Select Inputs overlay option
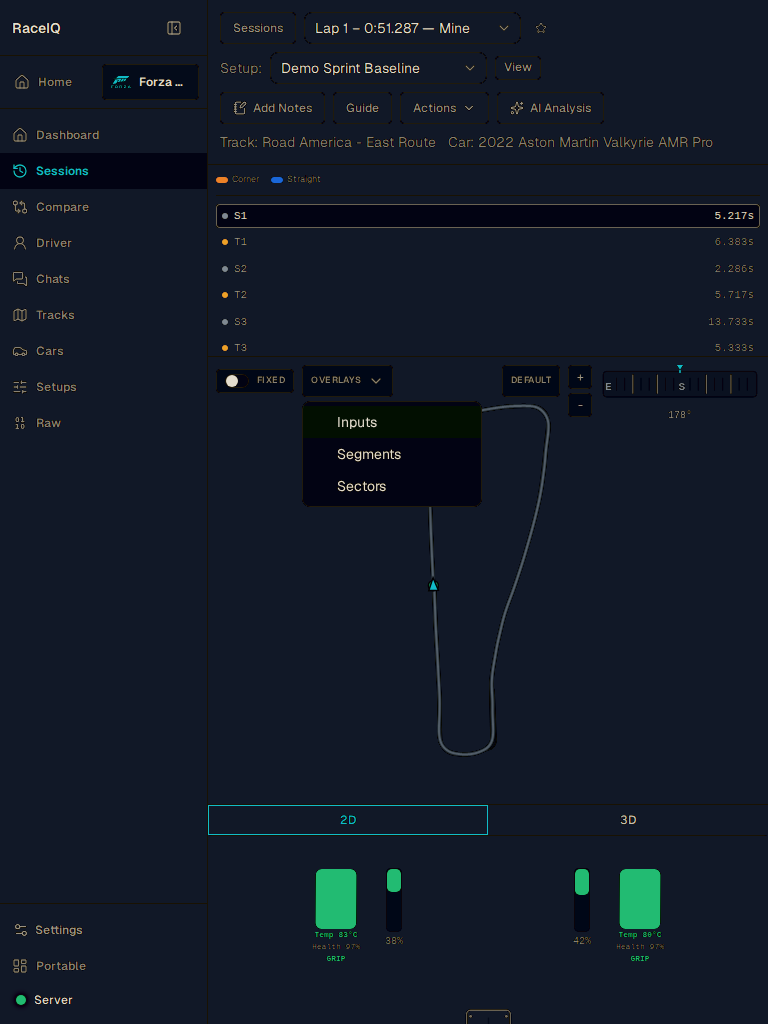 (x=392, y=423)
